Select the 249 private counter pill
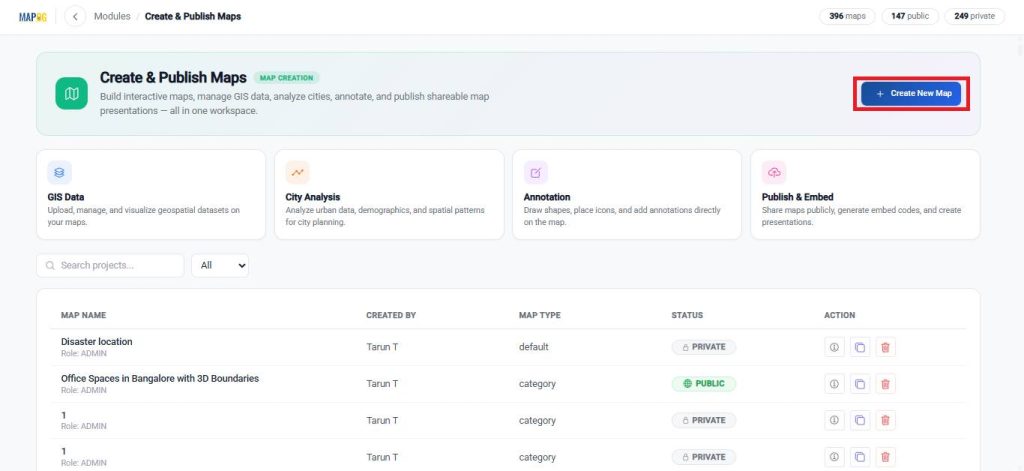1024x471 pixels. tap(974, 16)
